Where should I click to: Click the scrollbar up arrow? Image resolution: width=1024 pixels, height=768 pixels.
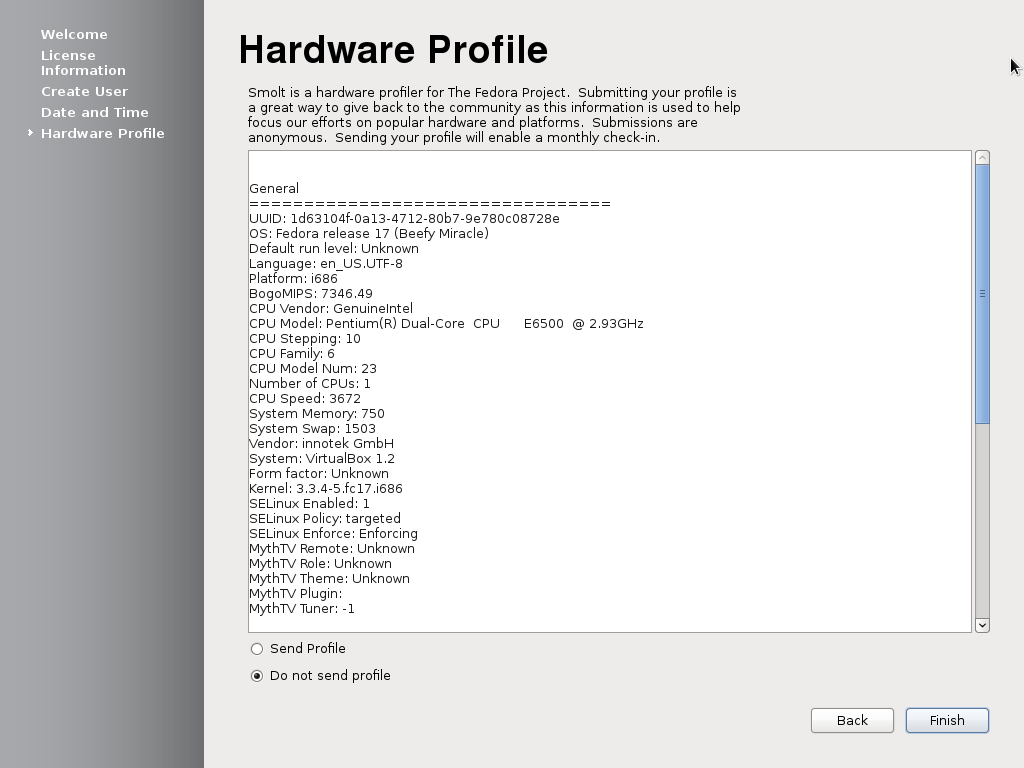[982, 157]
